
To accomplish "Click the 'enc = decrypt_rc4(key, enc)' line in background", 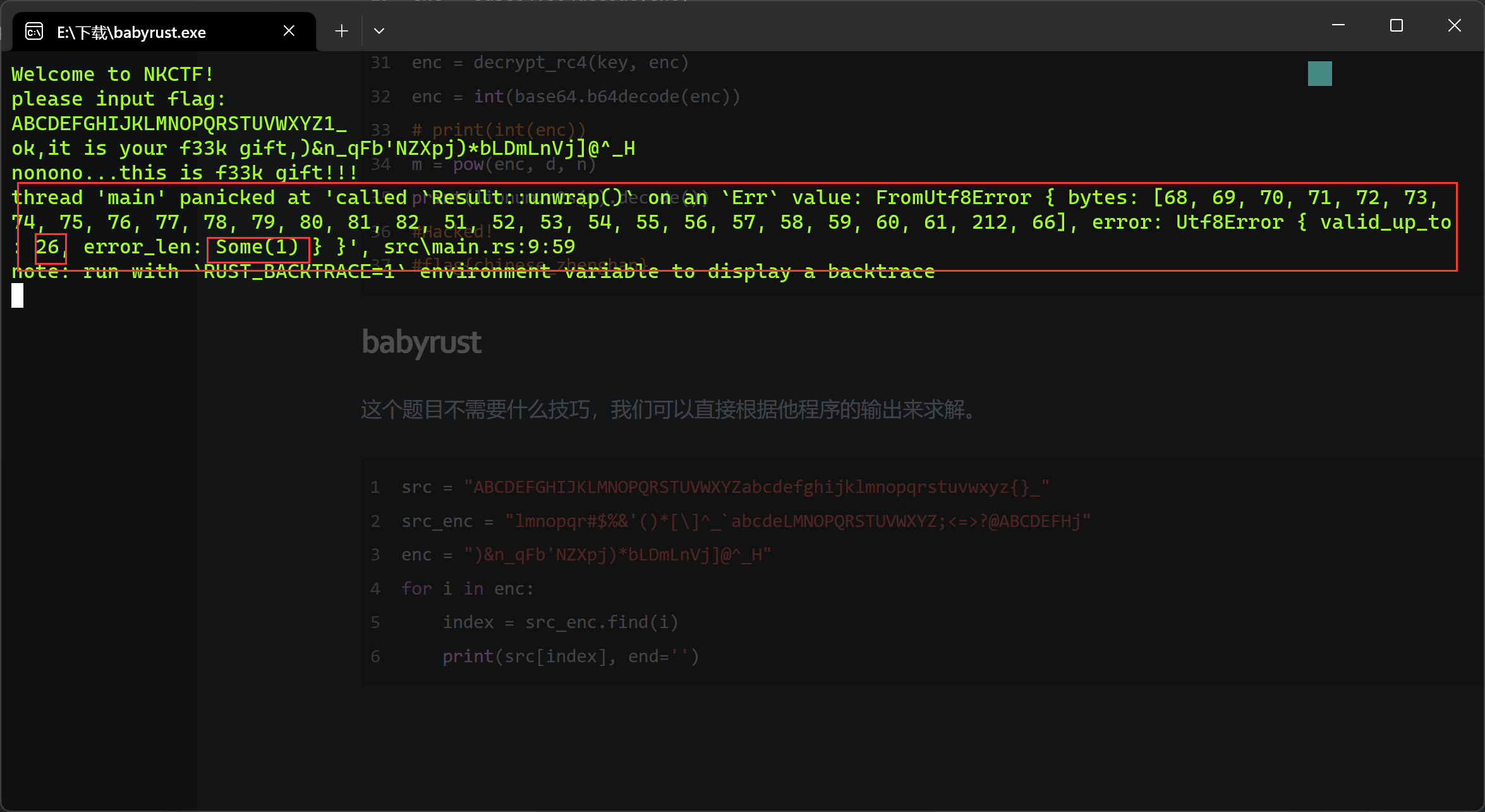I will pos(550,63).
